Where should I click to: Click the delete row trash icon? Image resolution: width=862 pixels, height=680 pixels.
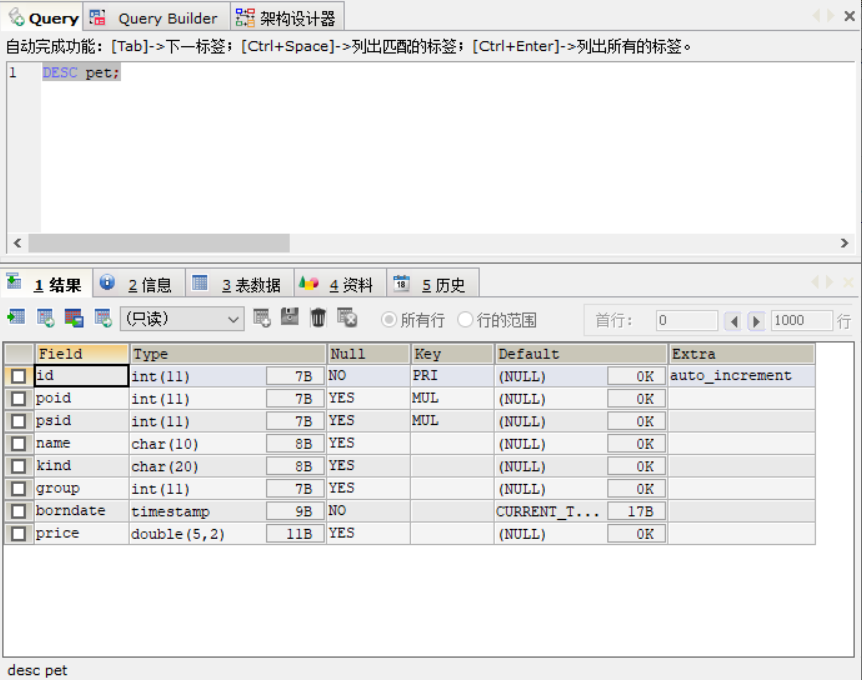point(318,318)
